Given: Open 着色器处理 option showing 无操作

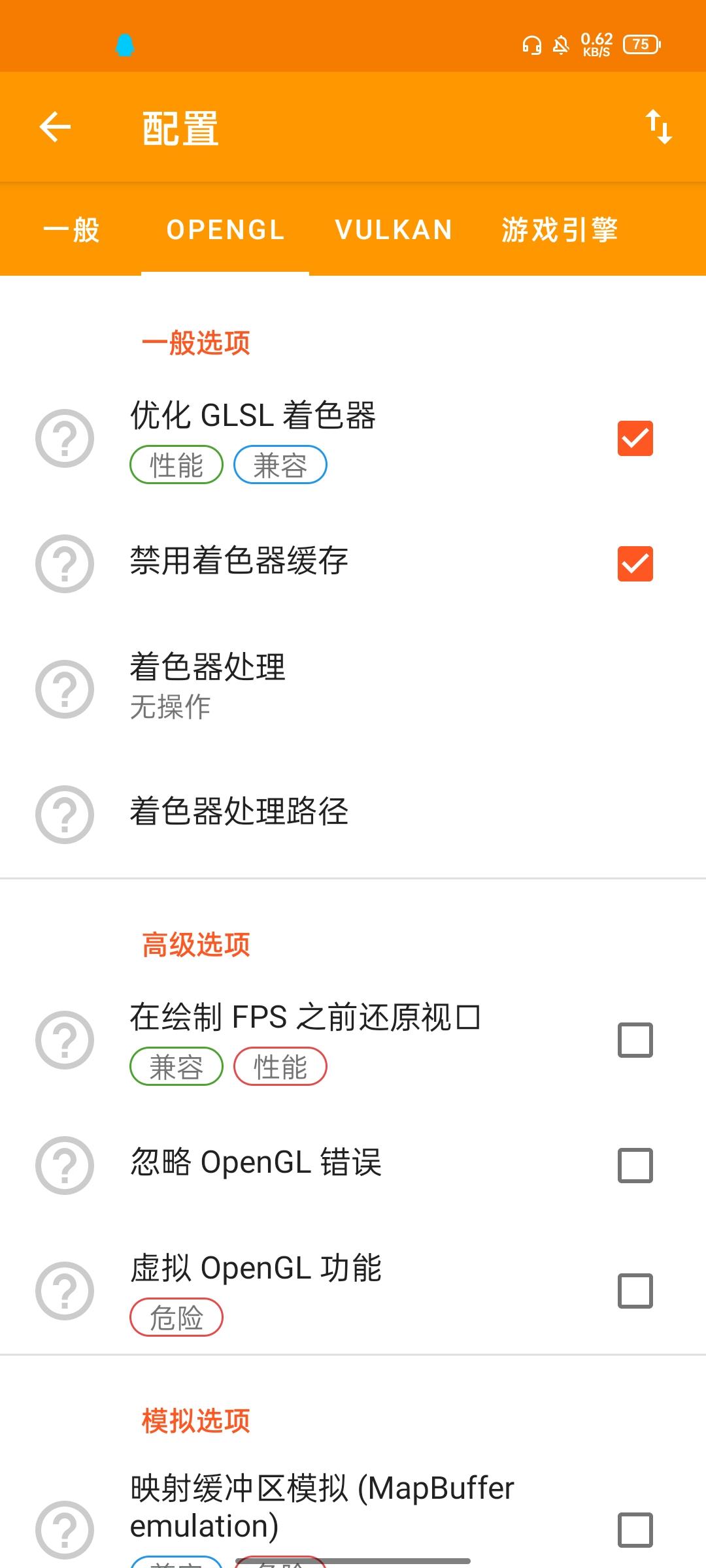Looking at the screenshot, I should pos(353,689).
